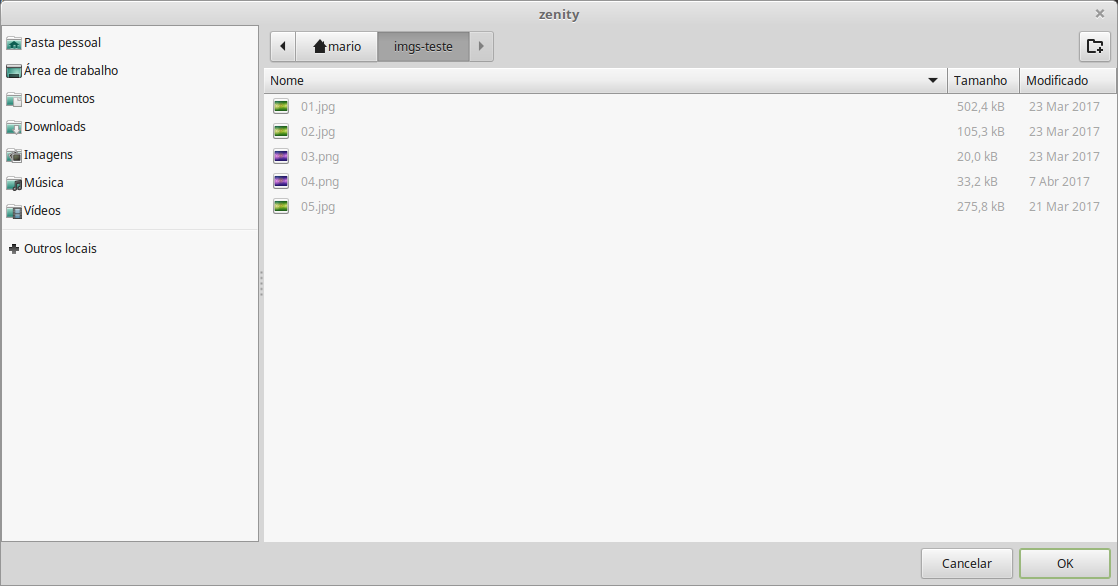Expand Outros locais in the sidebar
Viewport: 1118px width, 586px height.
(x=60, y=249)
